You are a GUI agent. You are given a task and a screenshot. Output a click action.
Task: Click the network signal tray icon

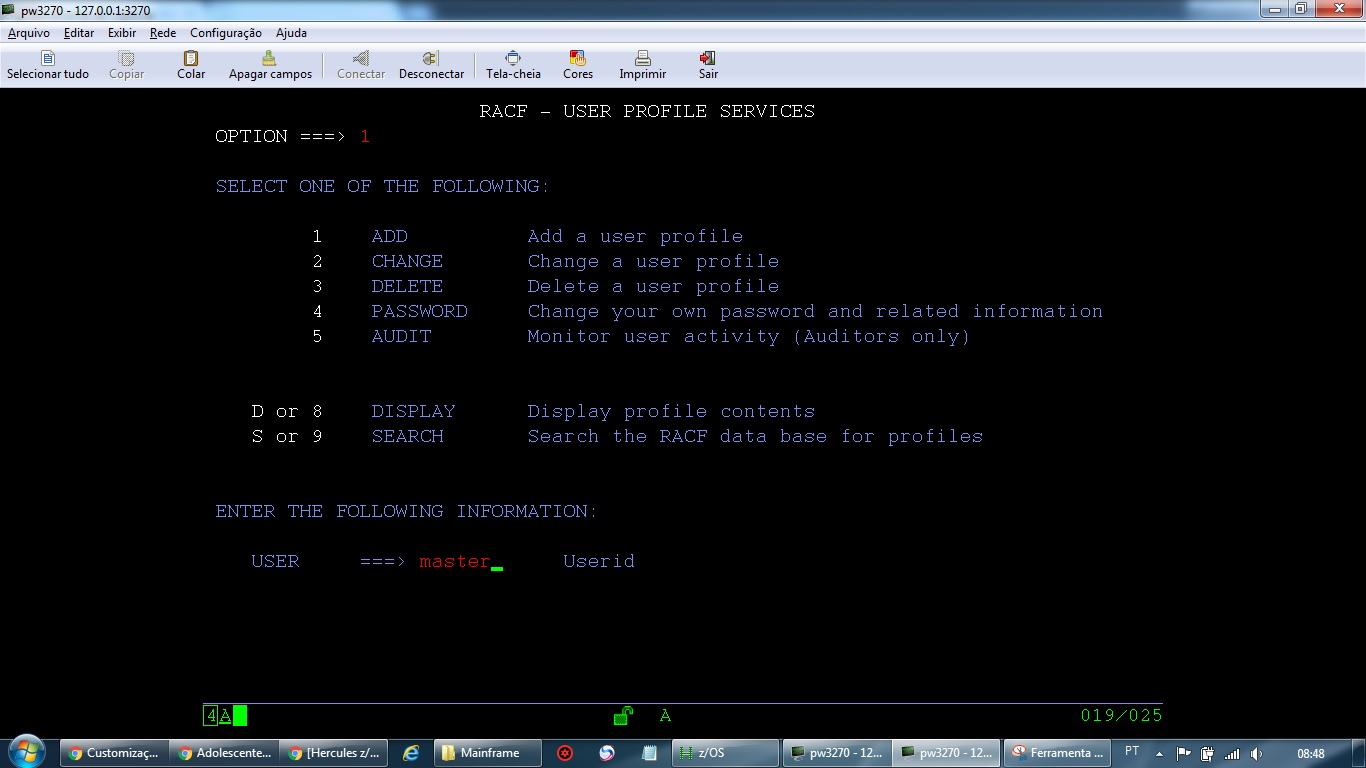1232,753
